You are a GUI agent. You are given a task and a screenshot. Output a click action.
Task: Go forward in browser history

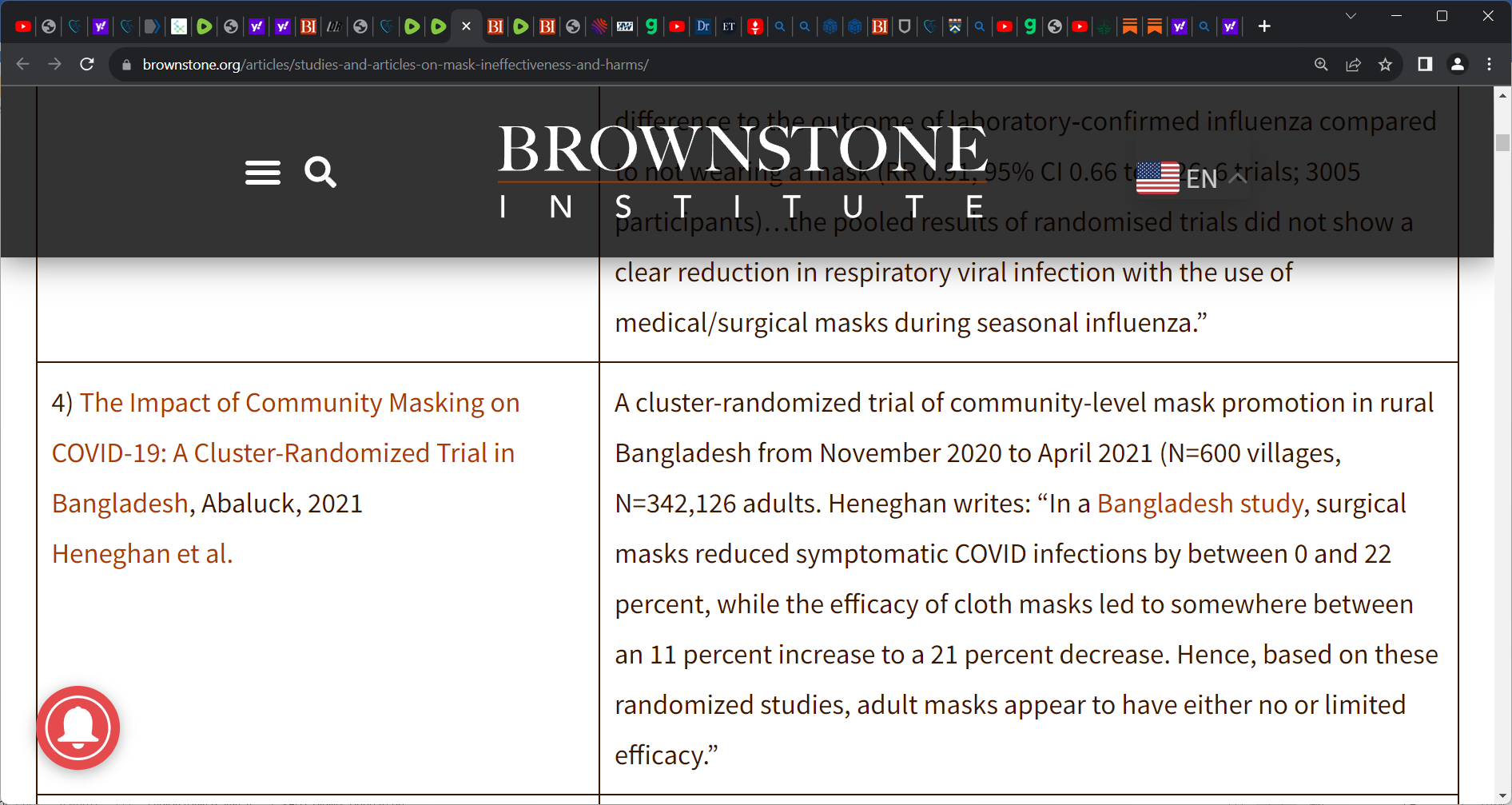point(54,64)
